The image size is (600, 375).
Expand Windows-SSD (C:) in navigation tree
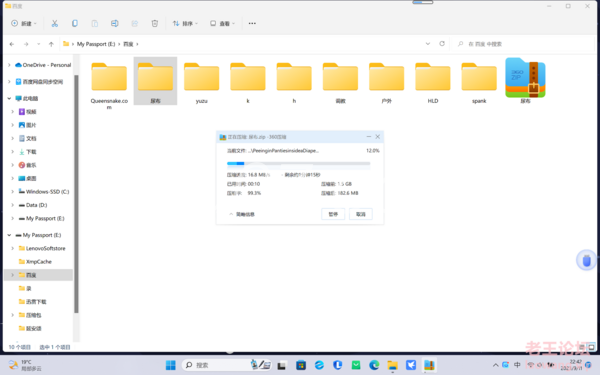click(13, 192)
